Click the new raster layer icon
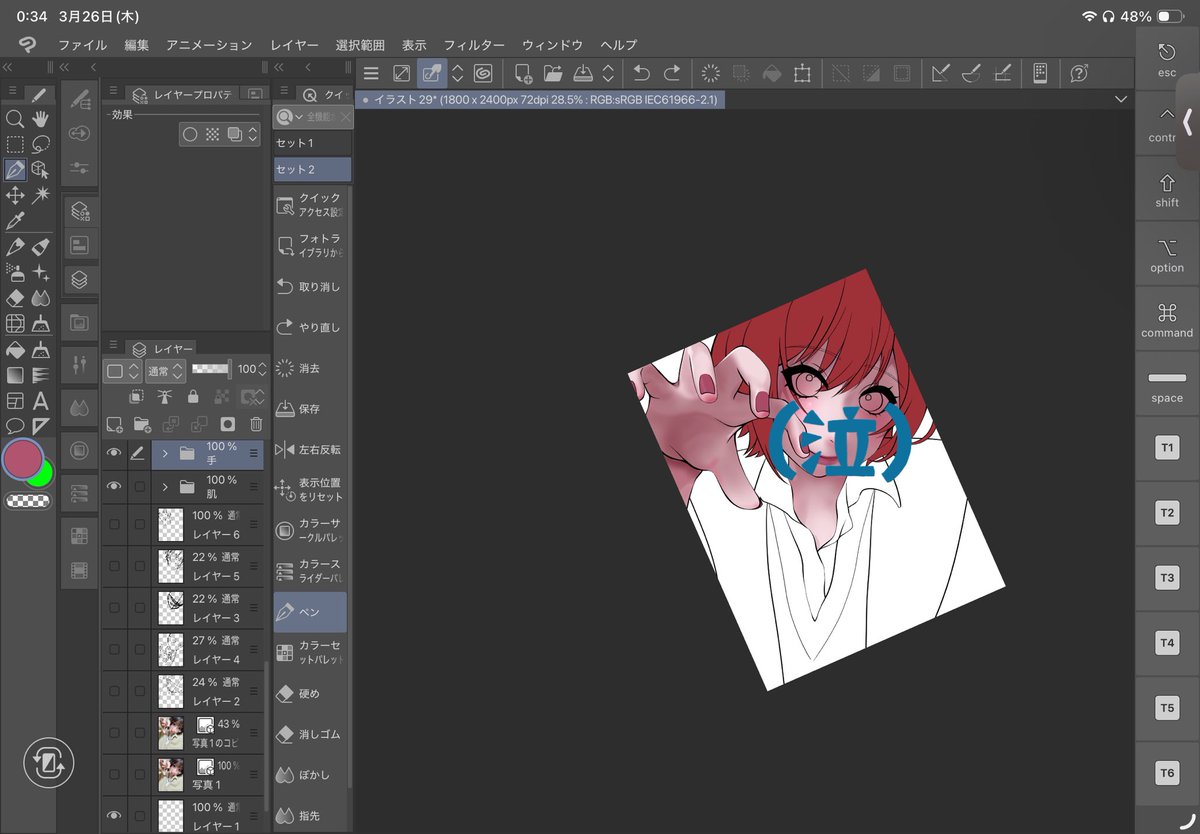 click(x=113, y=424)
